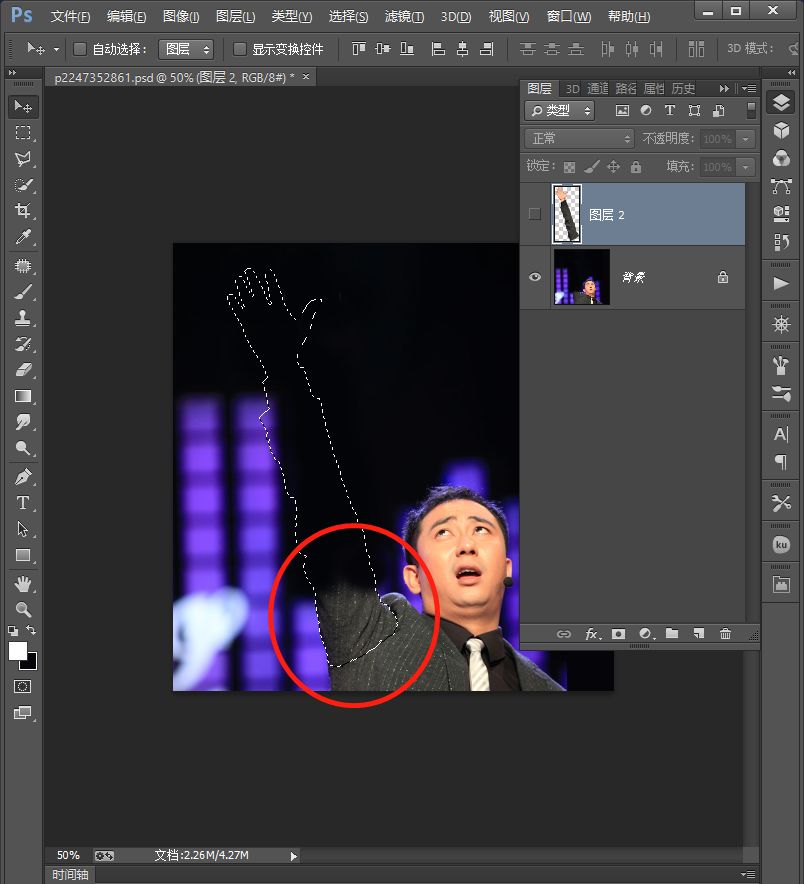Select the Eyedropper tool

[23, 237]
